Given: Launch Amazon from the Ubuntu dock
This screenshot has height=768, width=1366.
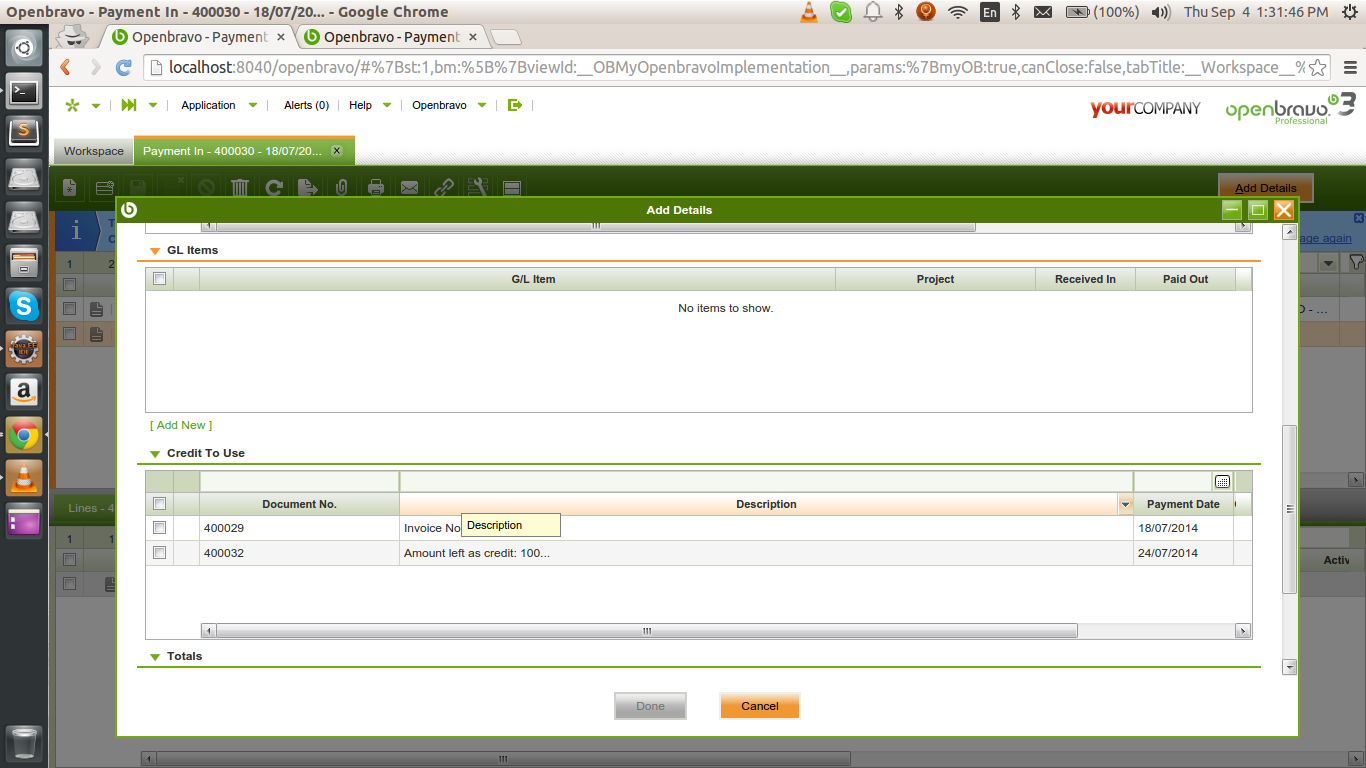Looking at the screenshot, I should coord(25,392).
